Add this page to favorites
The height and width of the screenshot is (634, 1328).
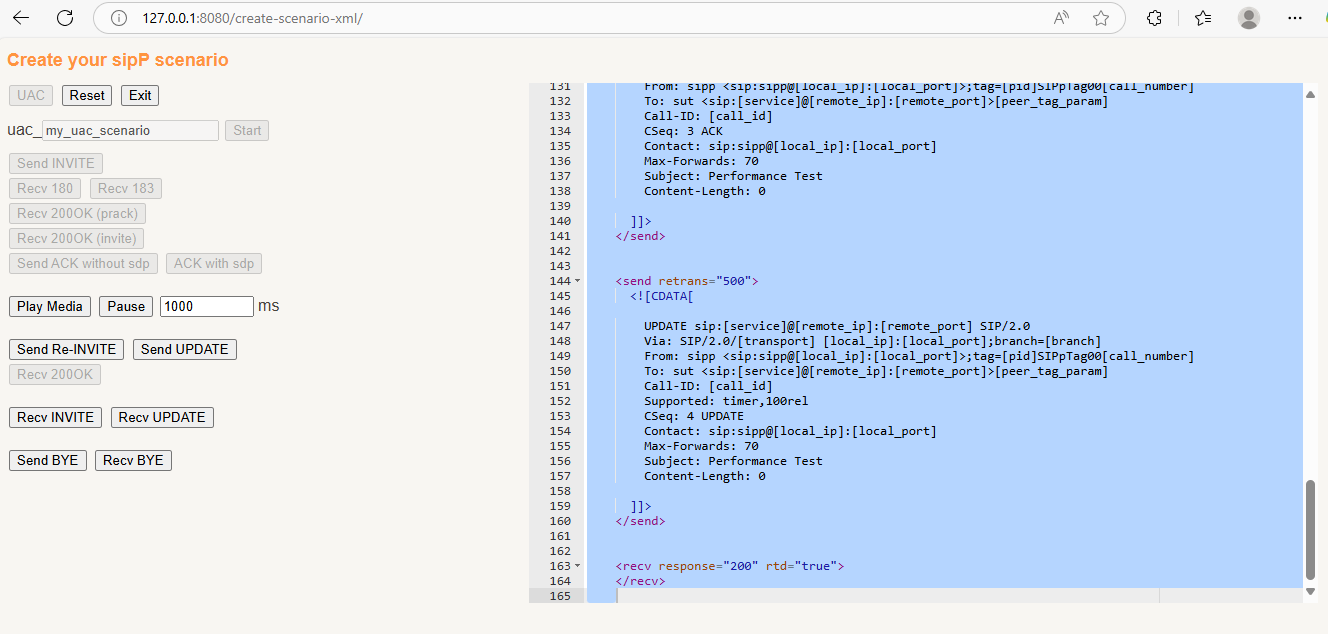[x=1101, y=17]
